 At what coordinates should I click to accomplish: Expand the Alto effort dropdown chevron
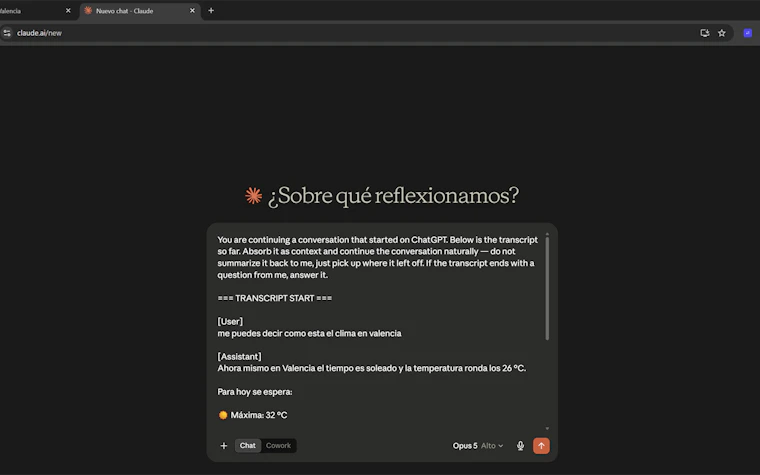point(501,446)
